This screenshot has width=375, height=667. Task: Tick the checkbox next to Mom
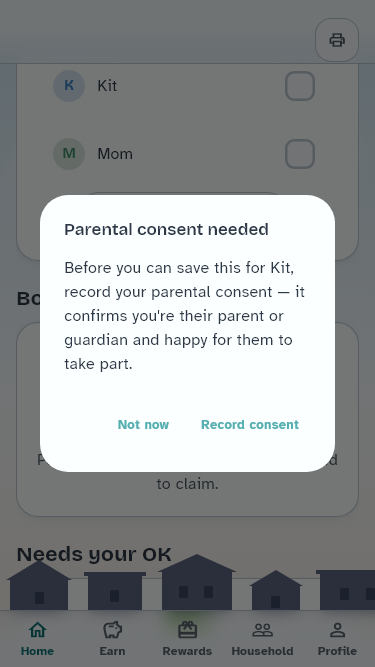coord(300,154)
